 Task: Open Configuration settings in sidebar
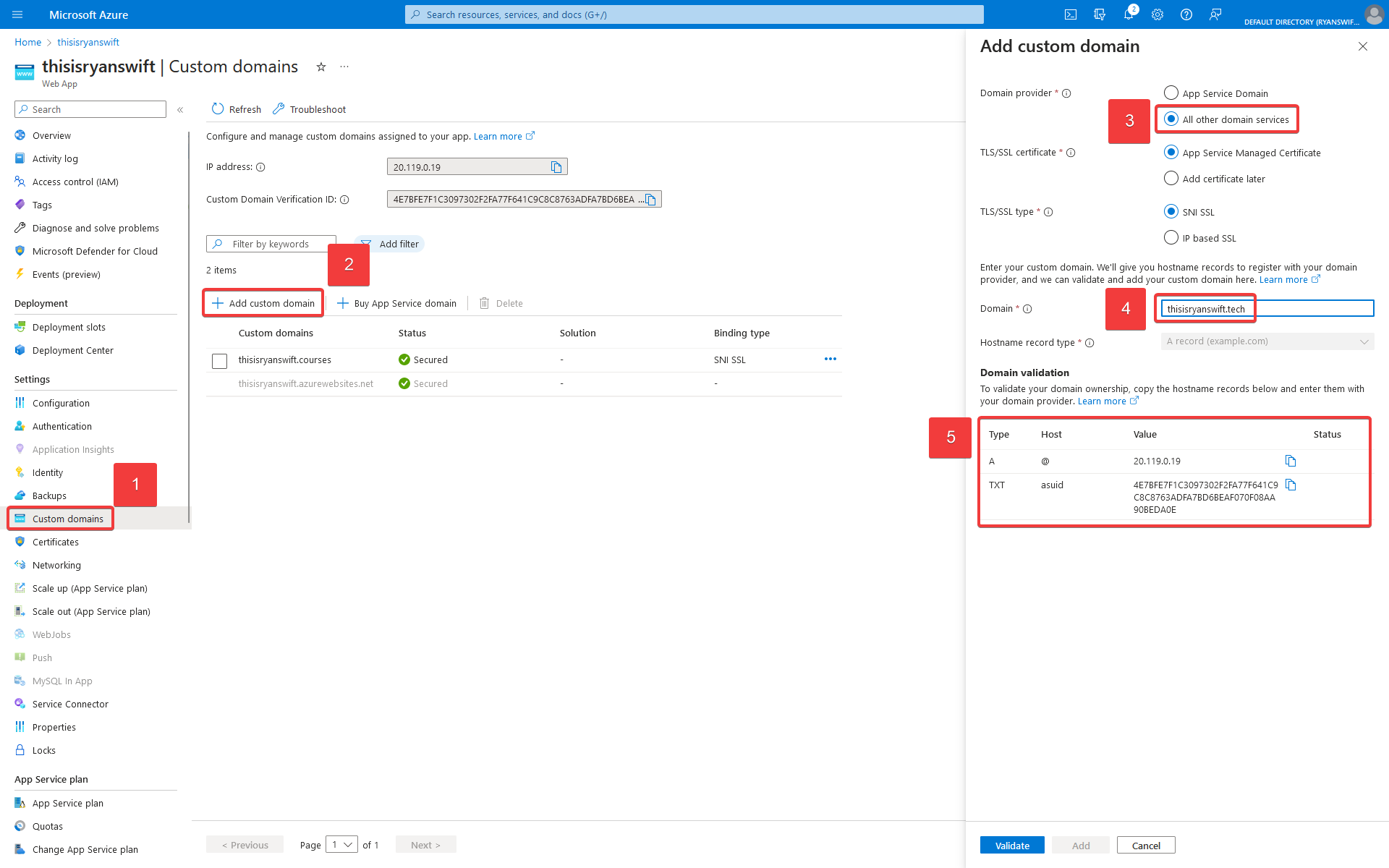tap(61, 403)
